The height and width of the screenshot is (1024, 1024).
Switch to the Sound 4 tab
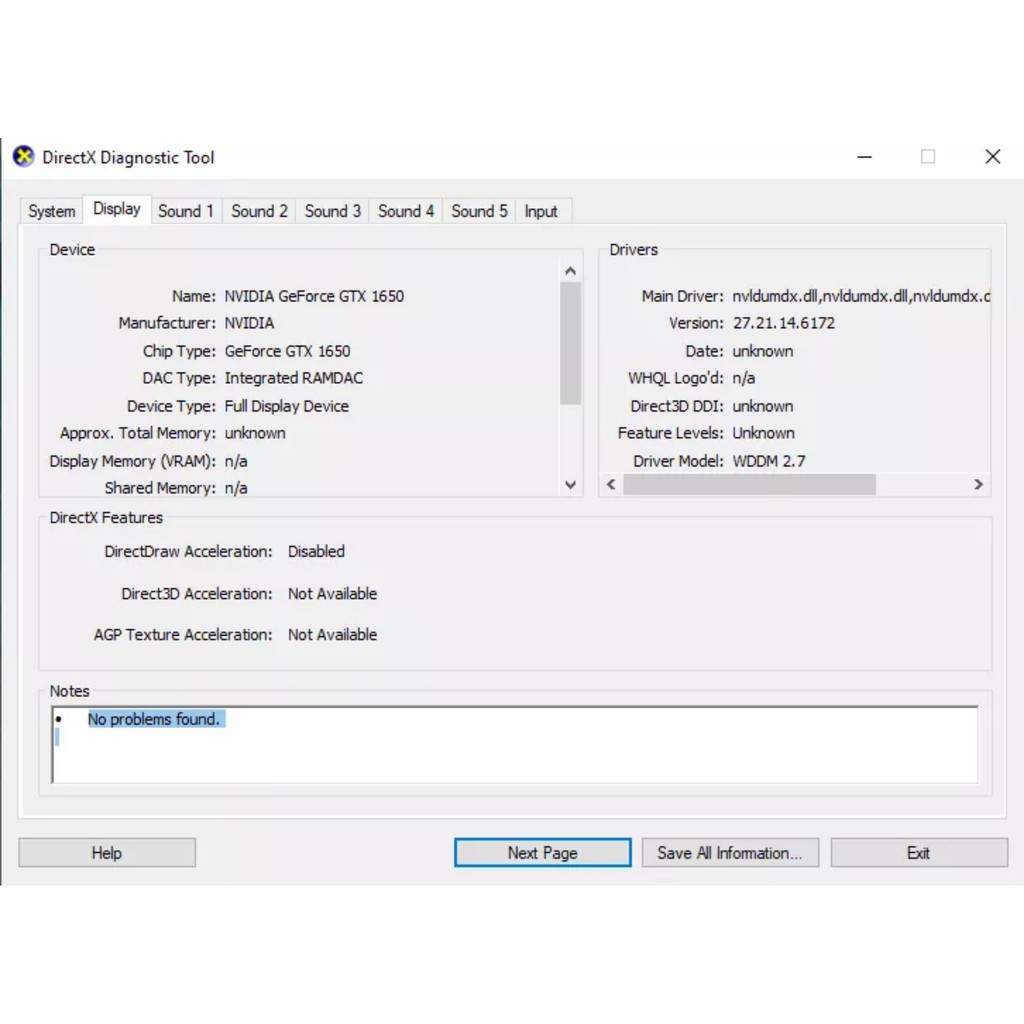coord(406,211)
